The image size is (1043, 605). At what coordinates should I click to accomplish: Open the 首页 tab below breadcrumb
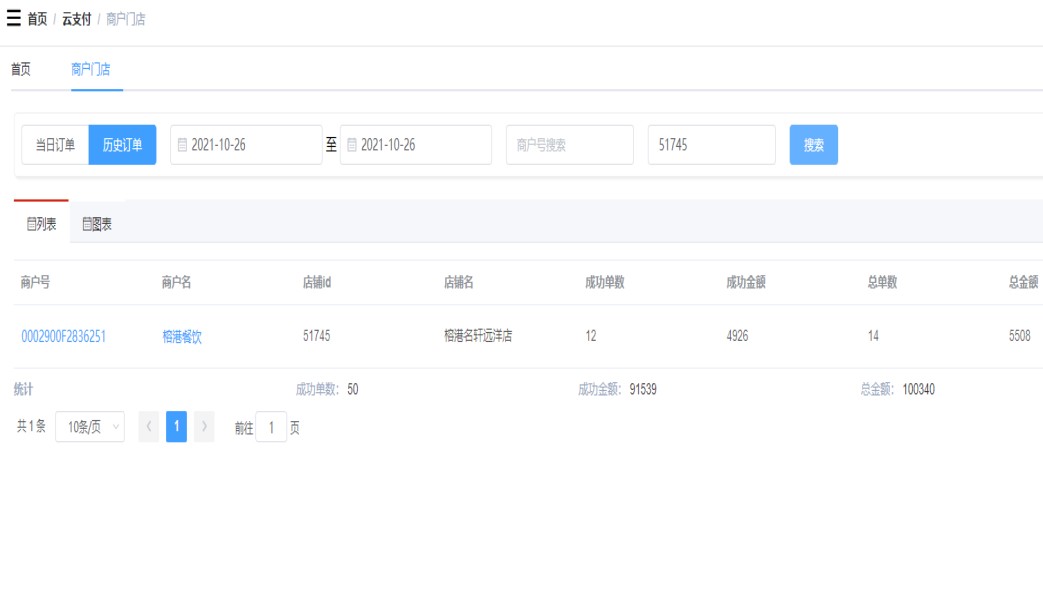coord(21,69)
